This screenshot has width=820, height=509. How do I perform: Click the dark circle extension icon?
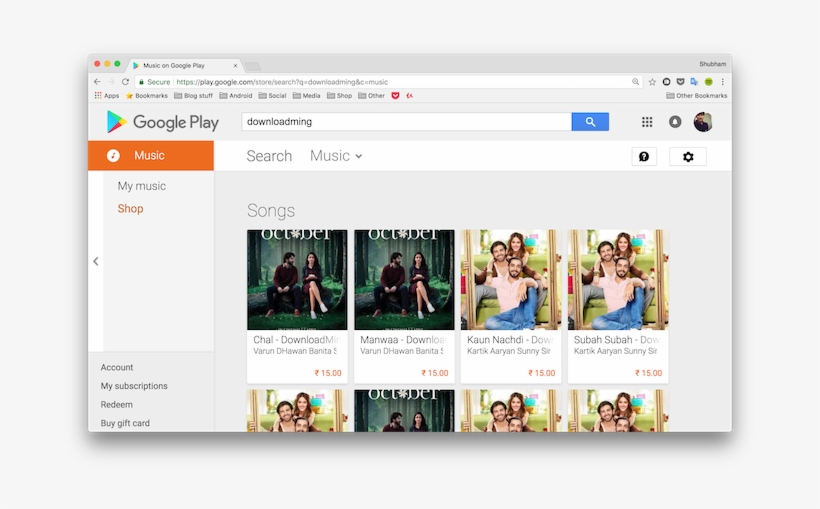point(666,82)
